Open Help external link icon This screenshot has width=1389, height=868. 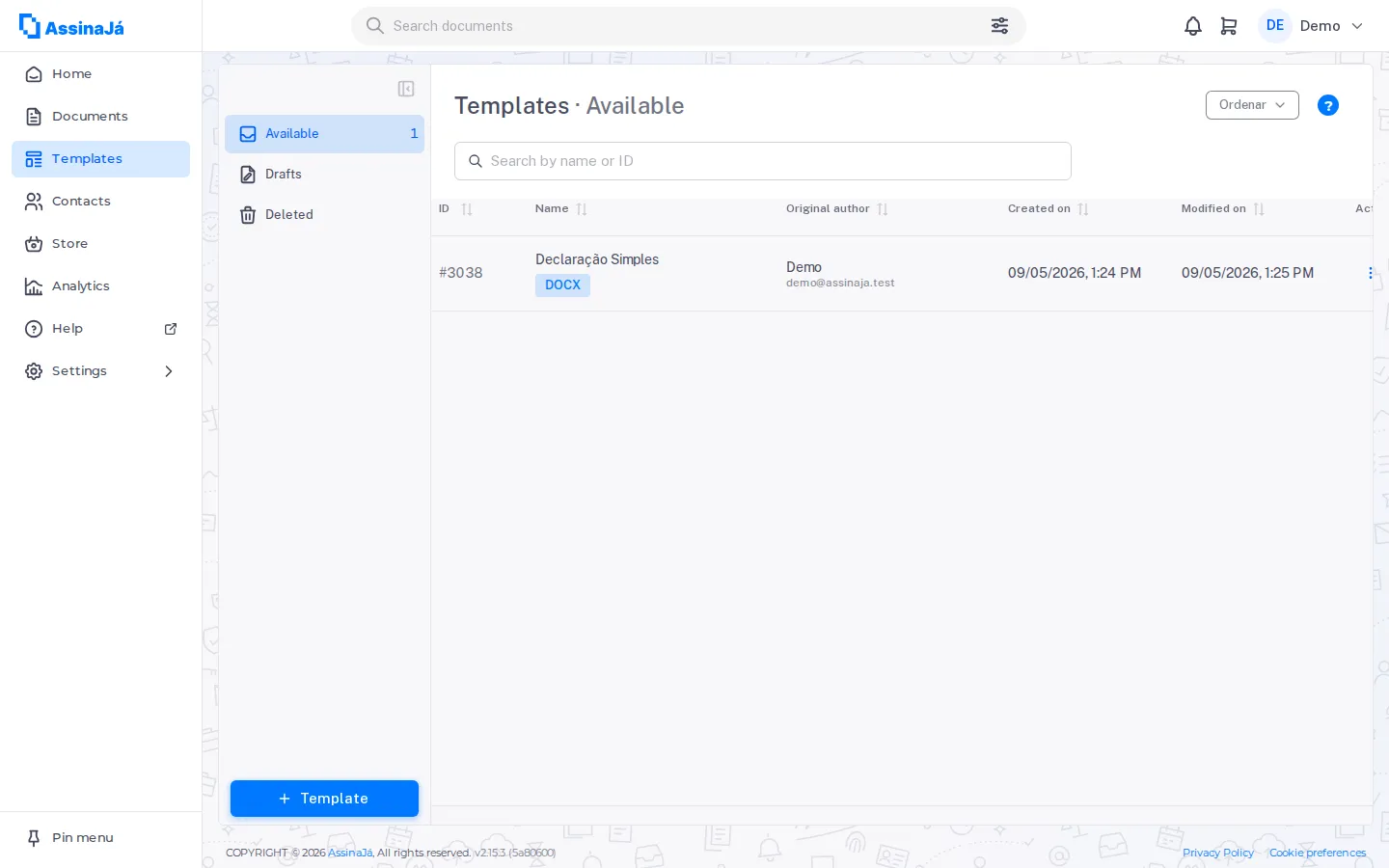(171, 329)
